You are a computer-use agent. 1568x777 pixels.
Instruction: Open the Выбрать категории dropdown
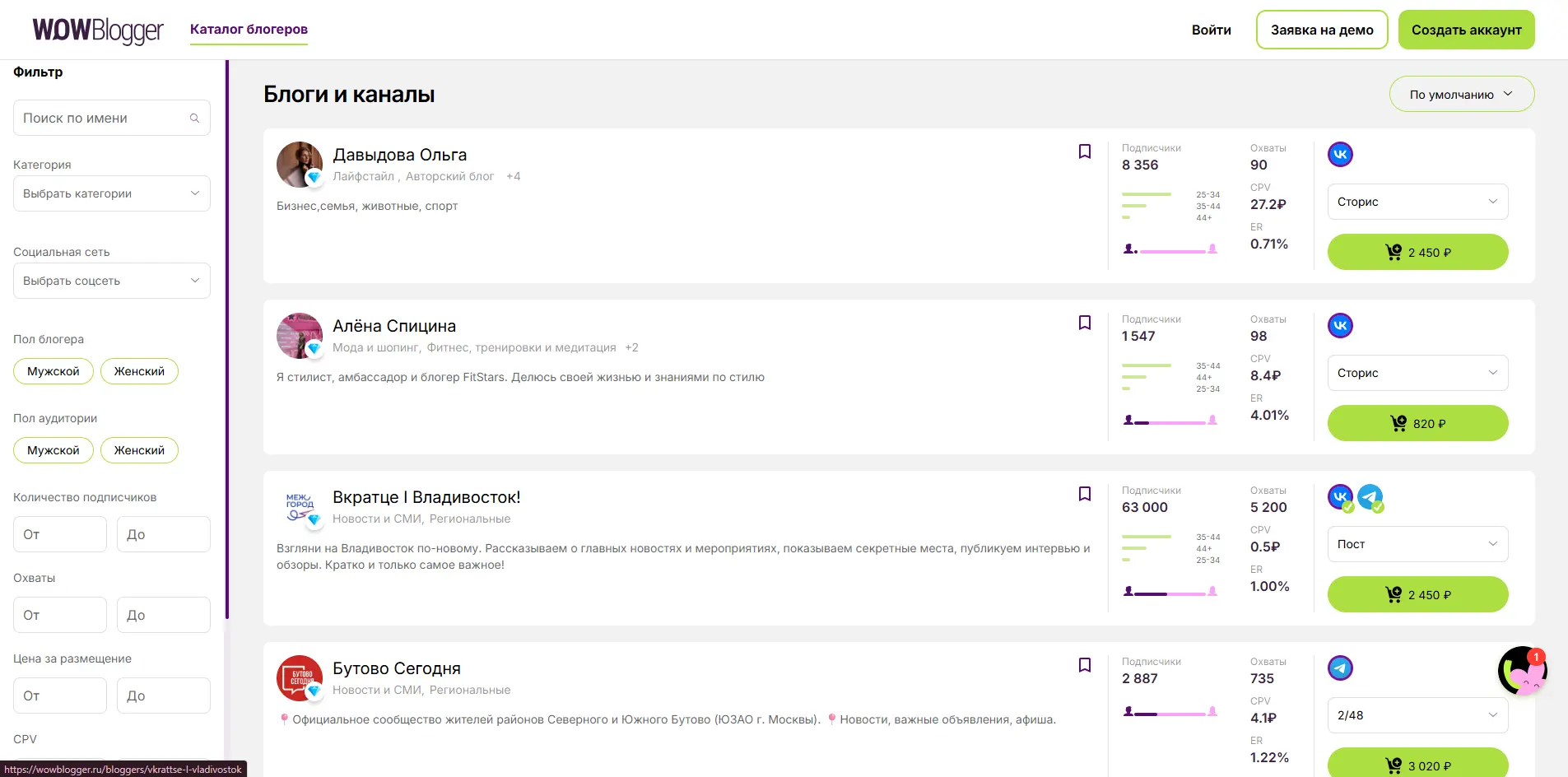pos(112,193)
